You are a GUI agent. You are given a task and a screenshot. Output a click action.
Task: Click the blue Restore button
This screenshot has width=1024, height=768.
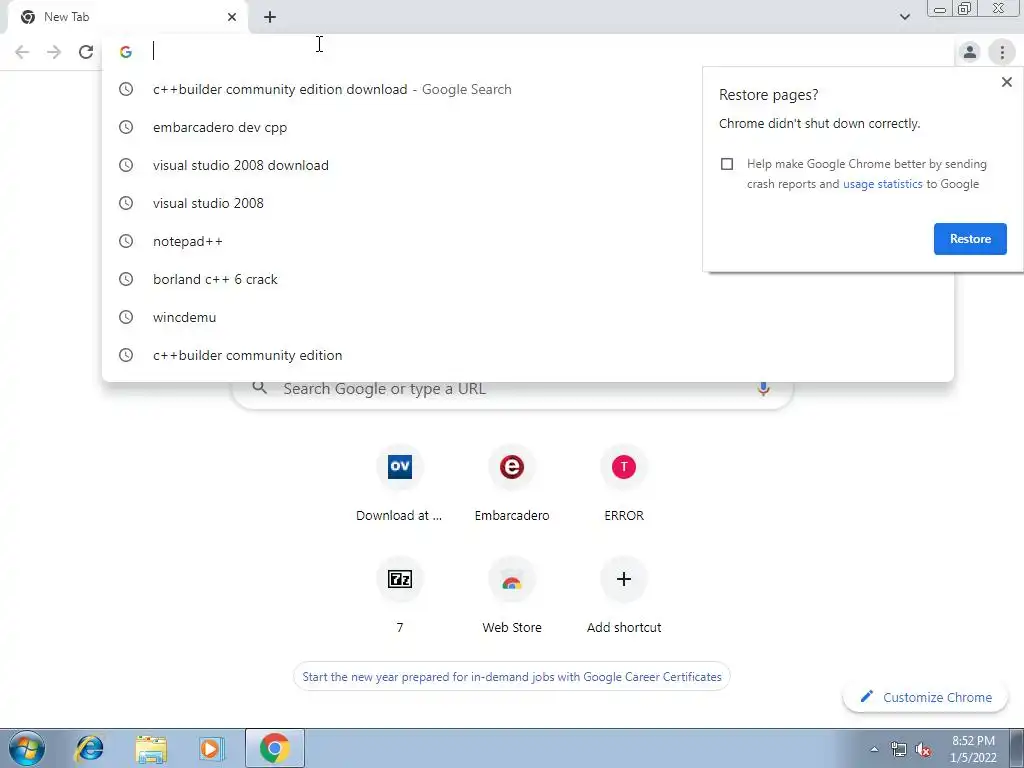(970, 239)
